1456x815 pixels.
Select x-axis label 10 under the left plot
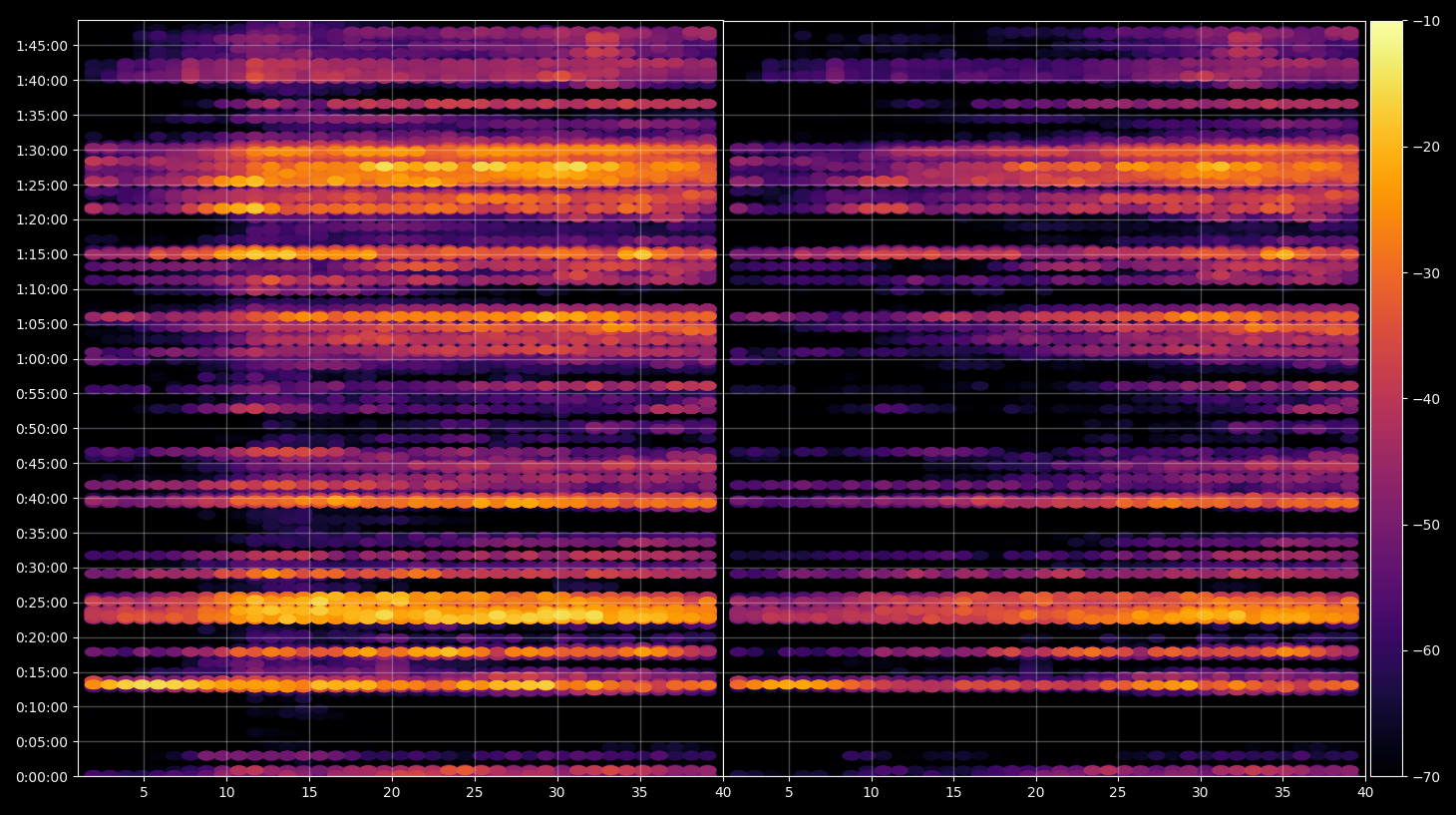point(226,793)
